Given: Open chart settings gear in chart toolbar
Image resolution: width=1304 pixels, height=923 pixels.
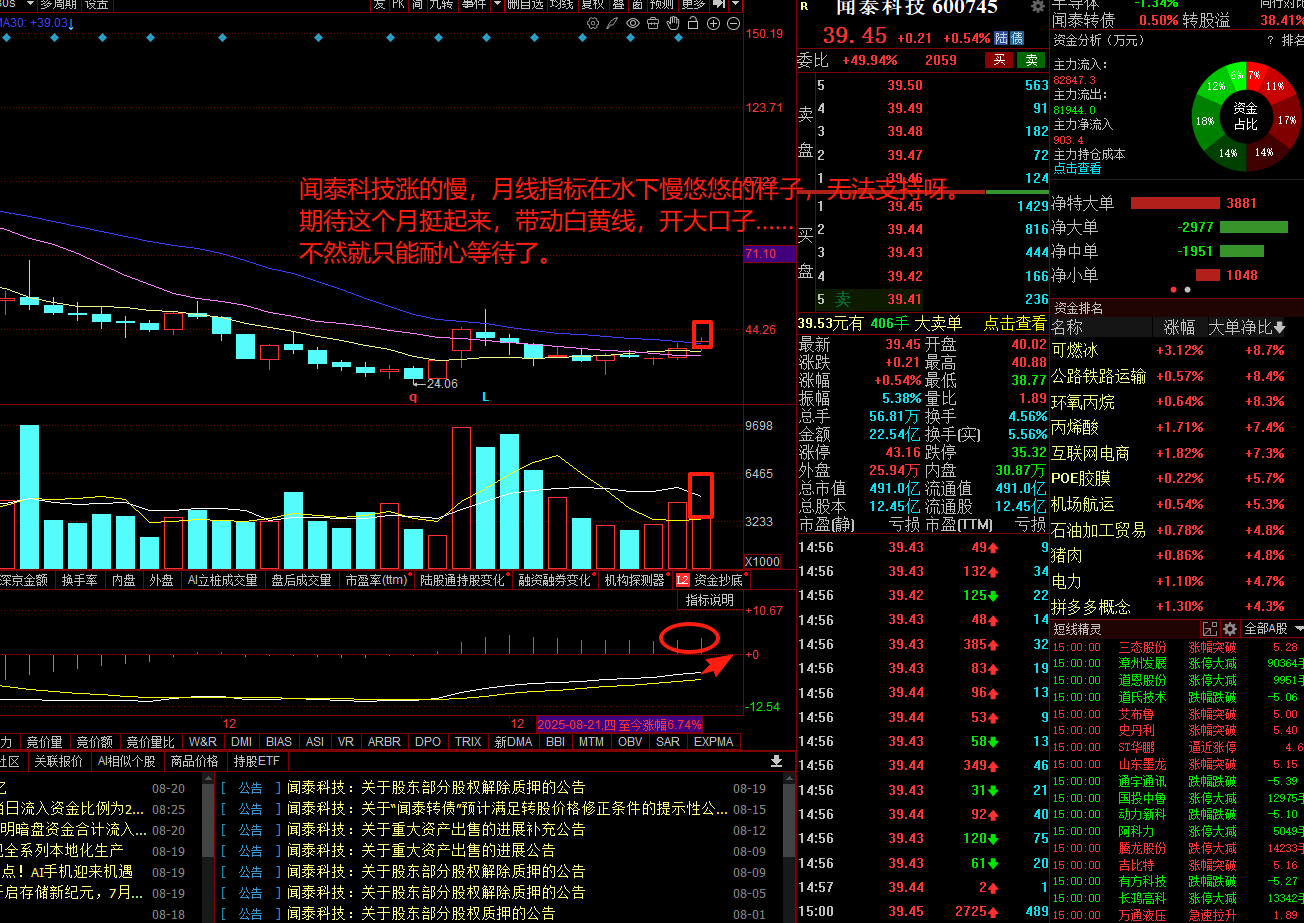Looking at the screenshot, I should 593,23.
